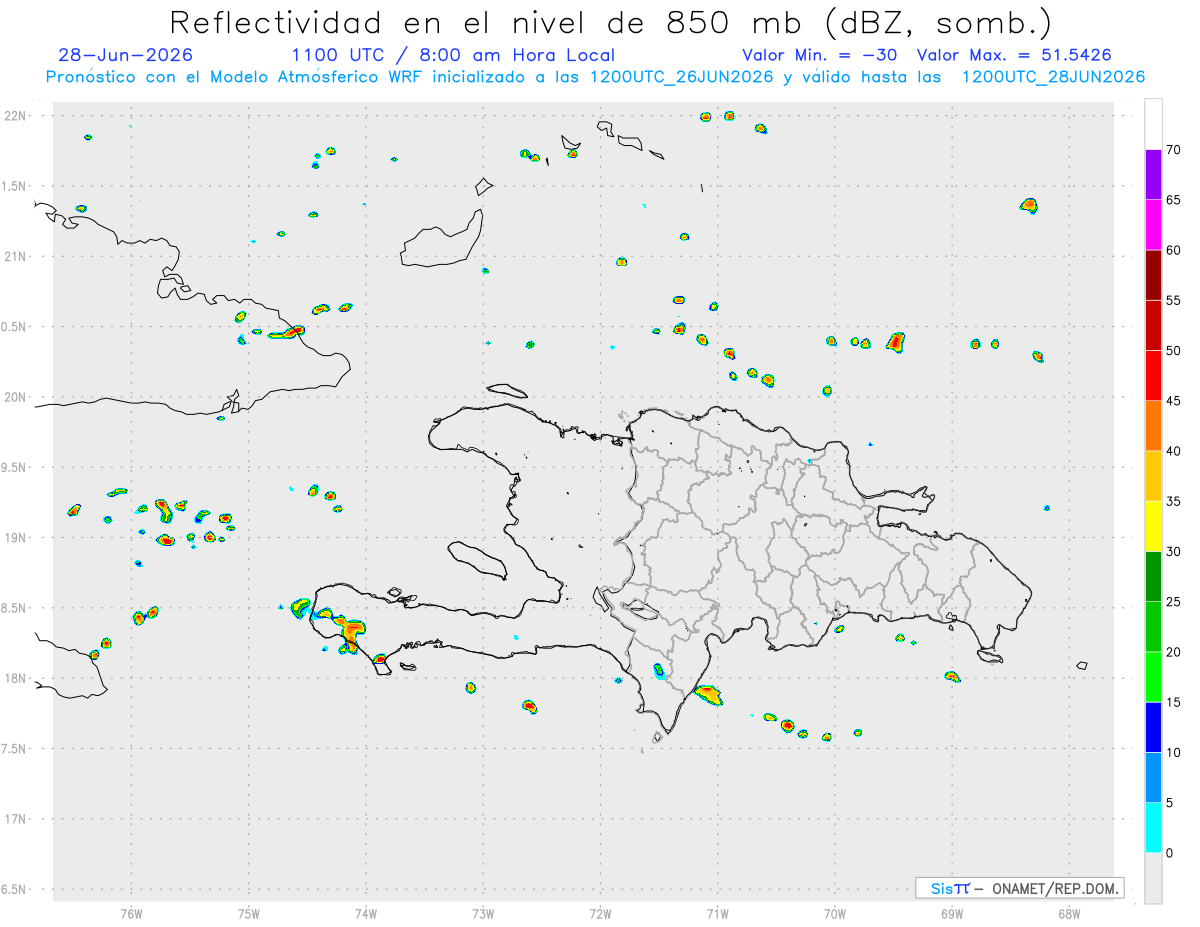Click the colorbar label "25"
Image resolution: width=1200 pixels, height=927 pixels.
(1173, 602)
